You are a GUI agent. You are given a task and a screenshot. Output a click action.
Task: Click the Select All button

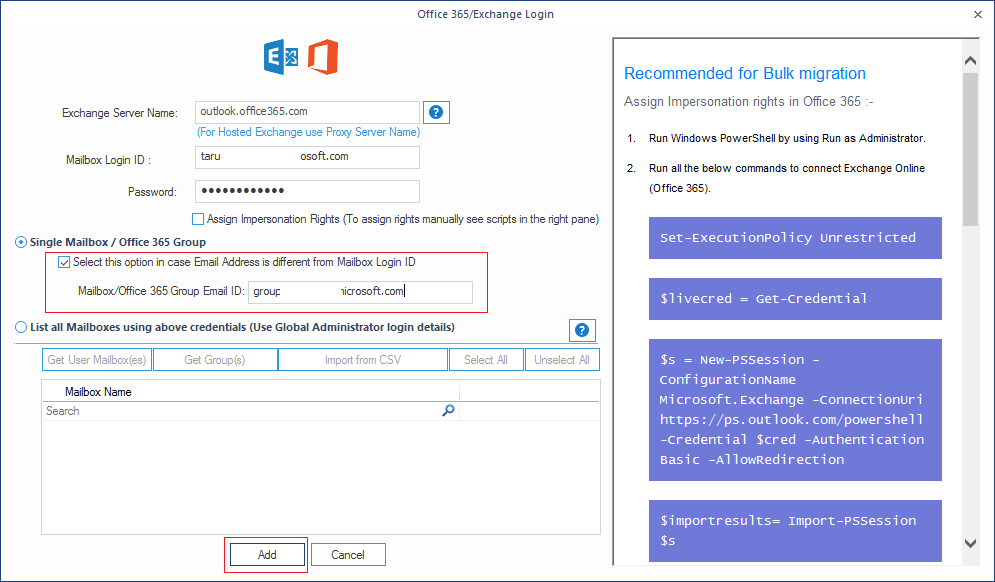click(486, 360)
